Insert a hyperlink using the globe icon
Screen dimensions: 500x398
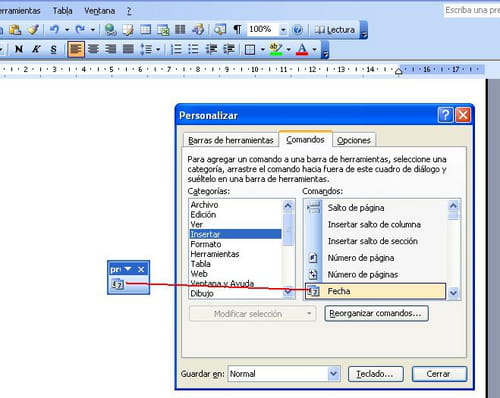click(110, 30)
